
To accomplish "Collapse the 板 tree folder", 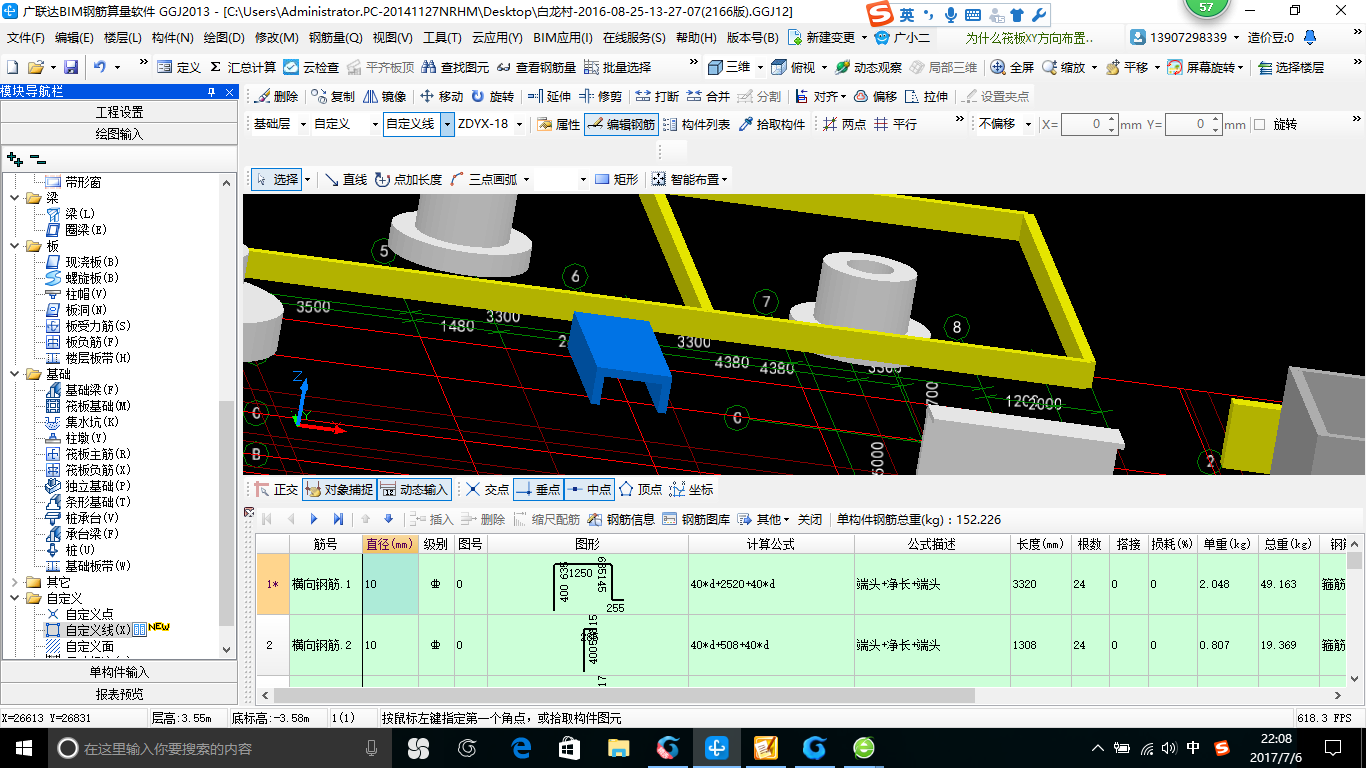I will tap(15, 246).
